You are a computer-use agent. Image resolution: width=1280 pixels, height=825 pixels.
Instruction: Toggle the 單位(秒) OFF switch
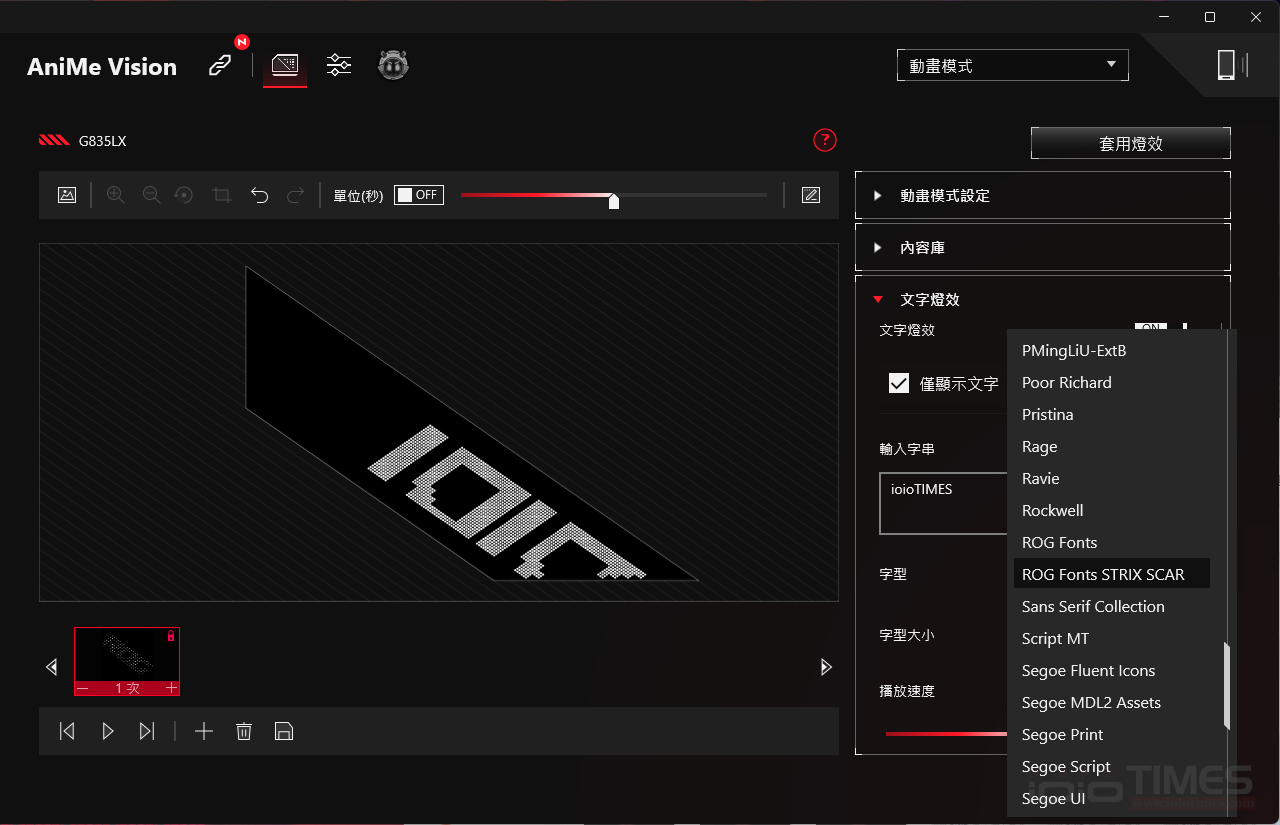coord(419,195)
